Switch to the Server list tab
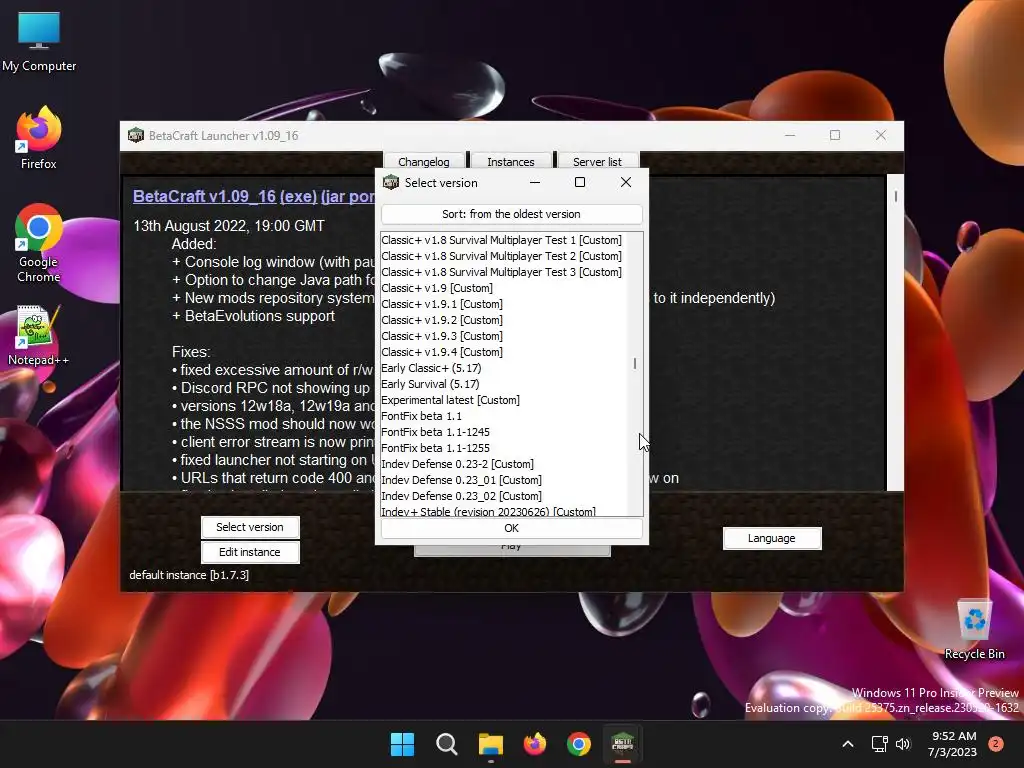Image resolution: width=1024 pixels, height=768 pixels. pyautogui.click(x=598, y=161)
